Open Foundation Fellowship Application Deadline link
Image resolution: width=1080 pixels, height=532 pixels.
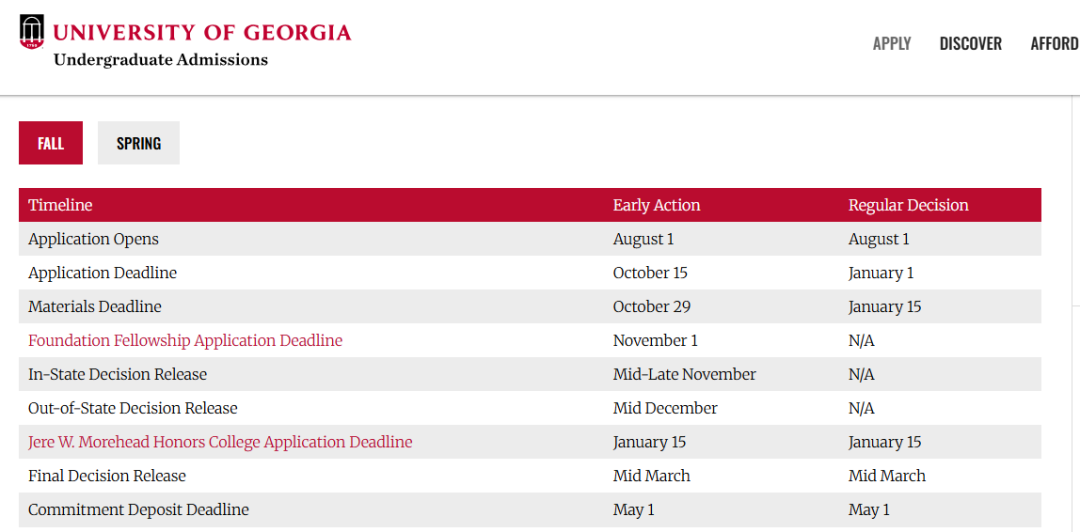185,340
